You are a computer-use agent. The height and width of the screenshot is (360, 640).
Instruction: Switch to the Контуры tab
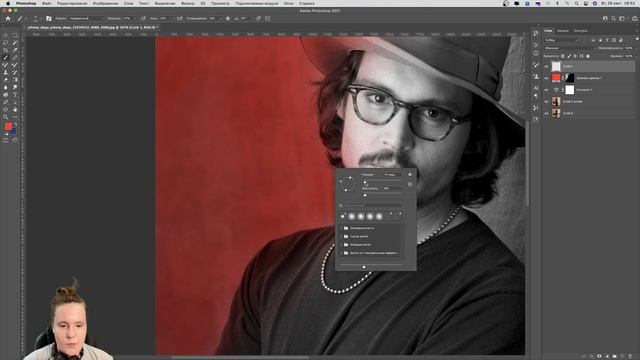580,31
